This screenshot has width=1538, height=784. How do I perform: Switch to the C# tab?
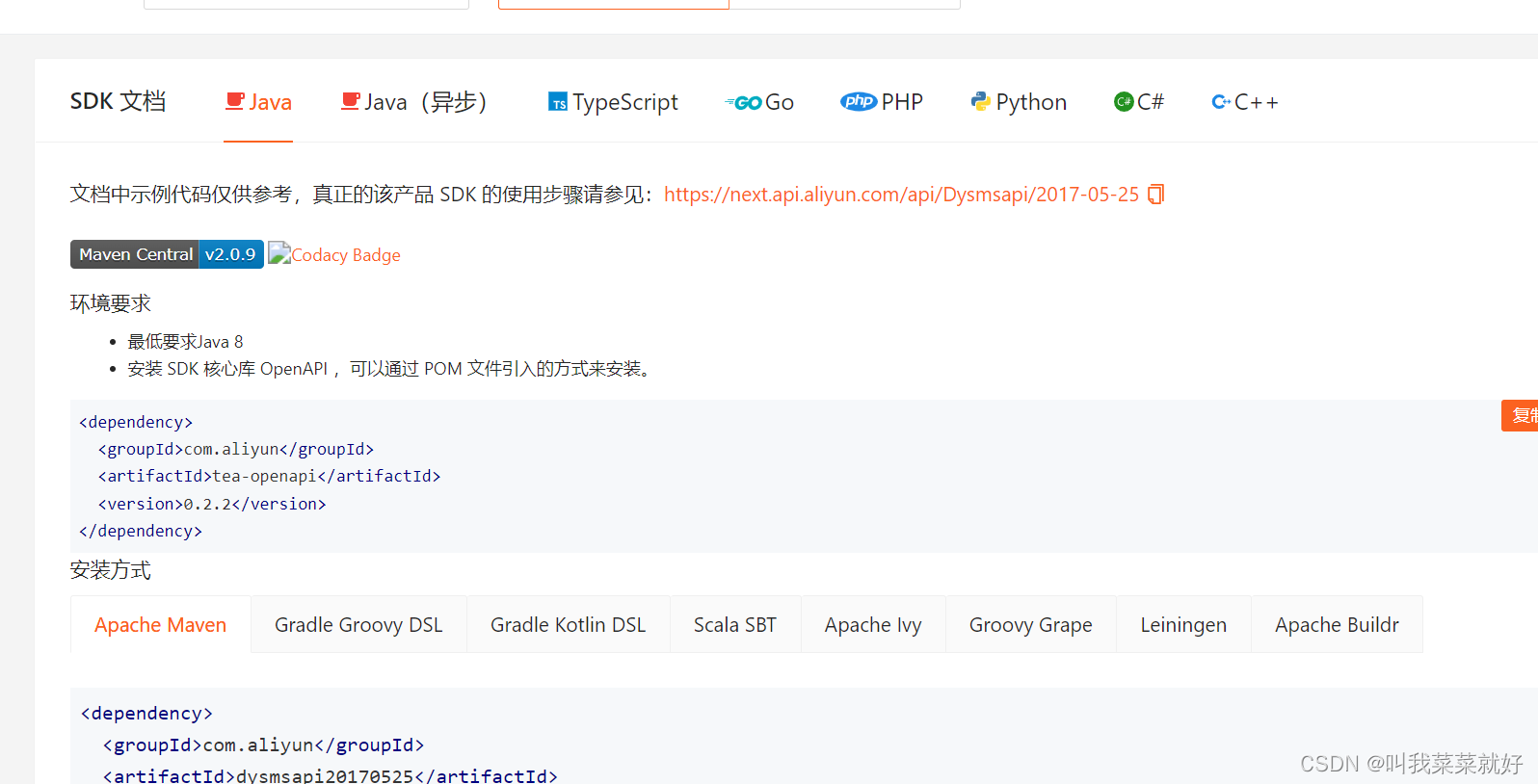[x=1139, y=102]
